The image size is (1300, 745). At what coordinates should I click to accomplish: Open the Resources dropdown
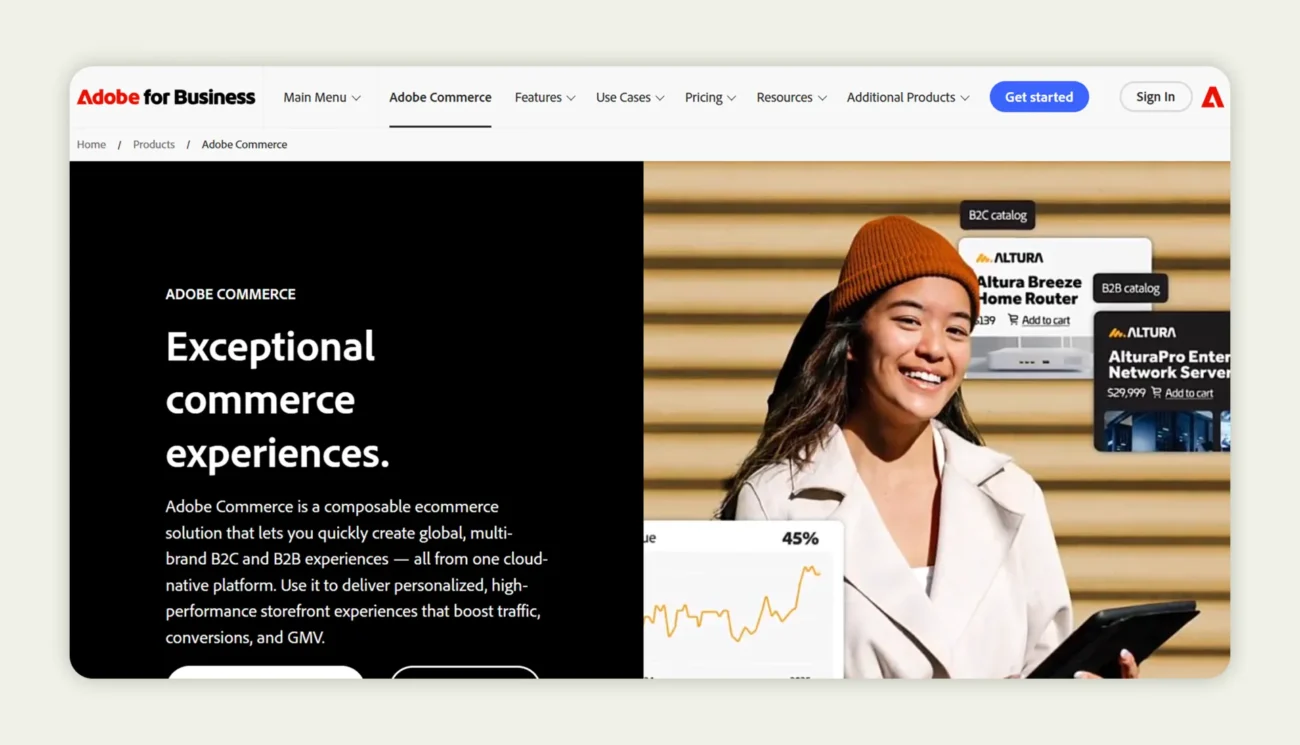(x=791, y=97)
